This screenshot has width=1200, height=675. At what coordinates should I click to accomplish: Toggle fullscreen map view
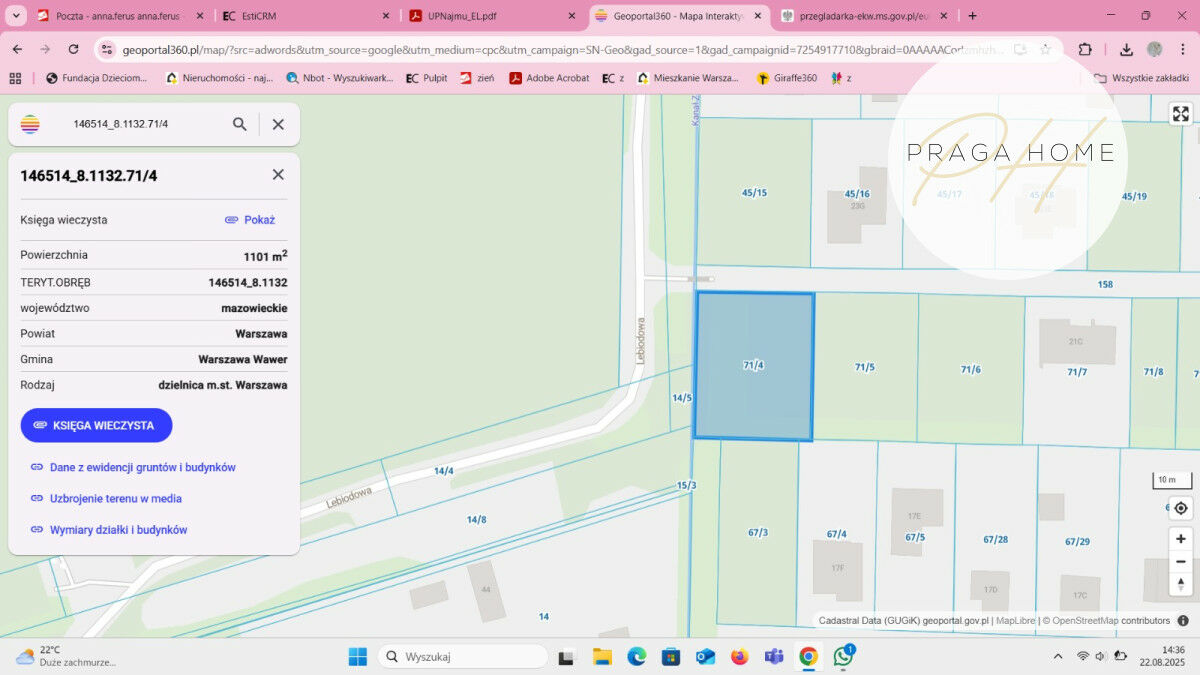(x=1180, y=114)
